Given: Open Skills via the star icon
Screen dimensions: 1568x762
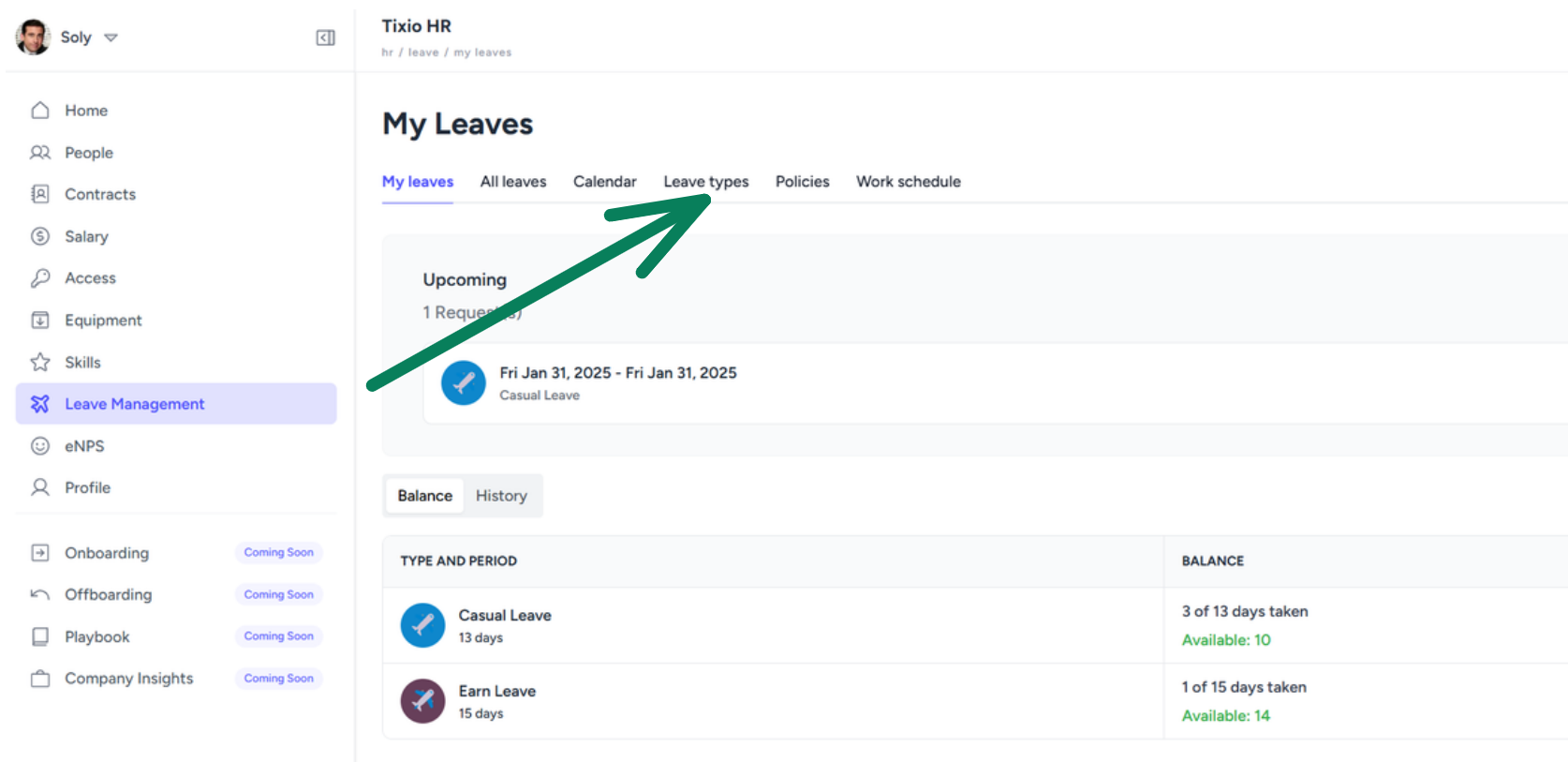Looking at the screenshot, I should point(40,362).
